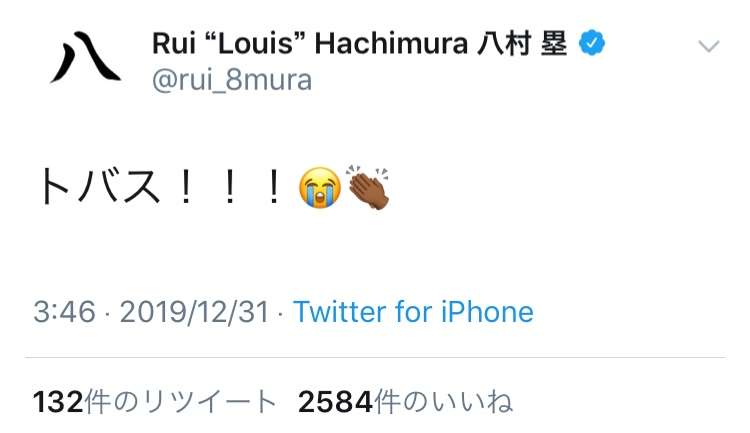Click the 3:46 timestamp

(65, 312)
